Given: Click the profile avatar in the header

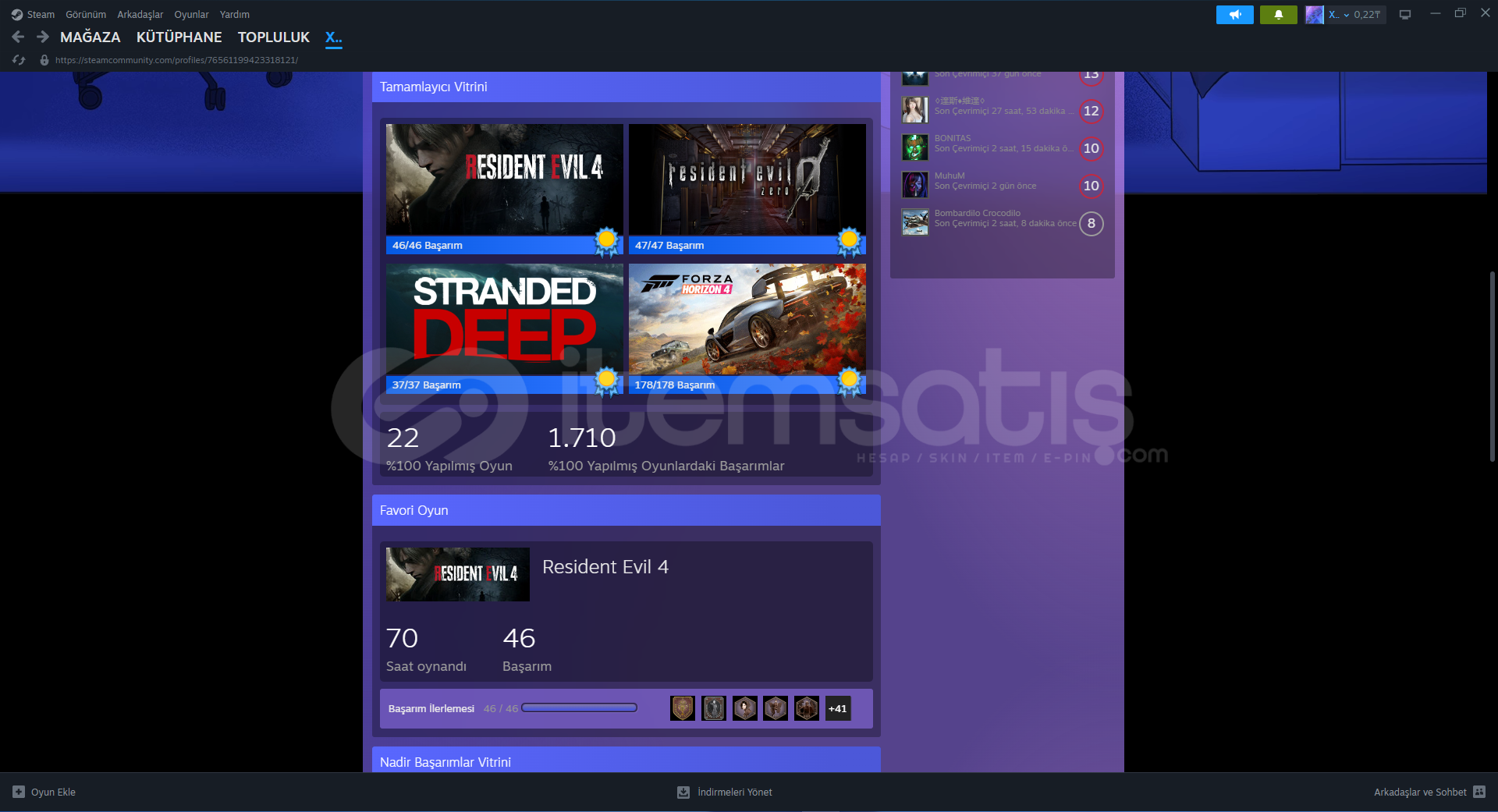Looking at the screenshot, I should [x=1314, y=15].
